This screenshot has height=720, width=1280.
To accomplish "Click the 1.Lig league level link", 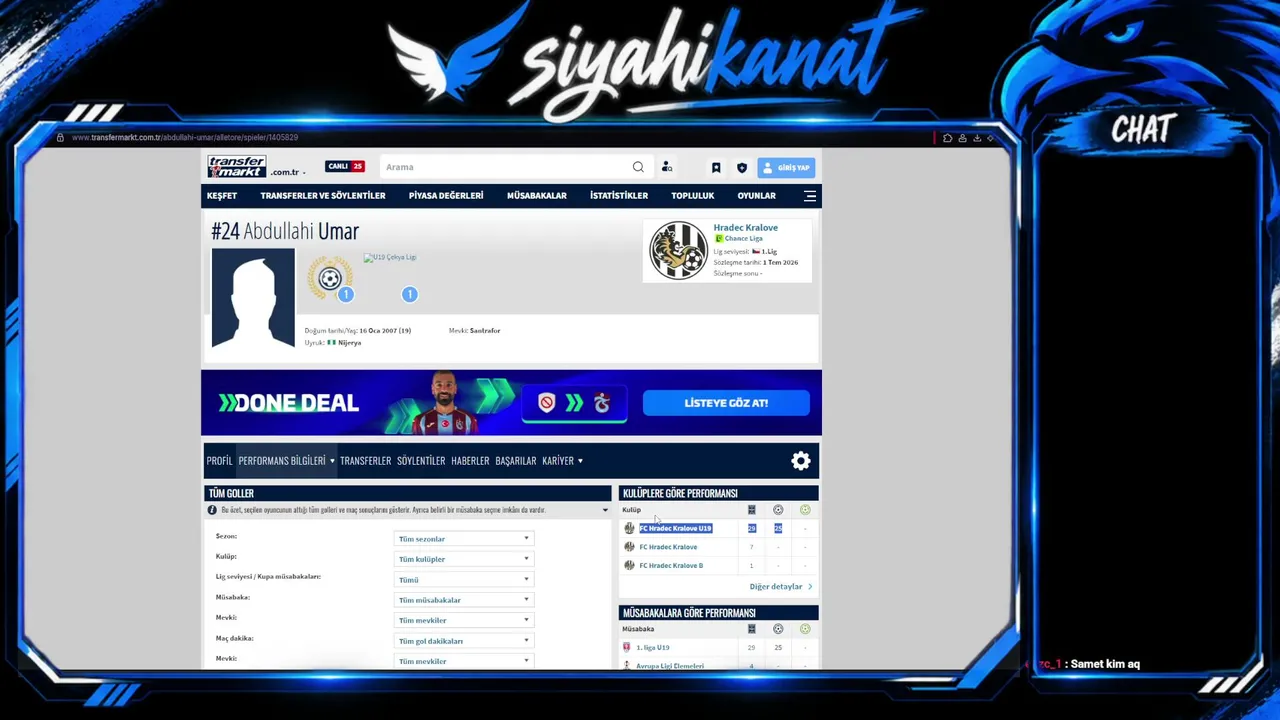I will (x=769, y=252).
